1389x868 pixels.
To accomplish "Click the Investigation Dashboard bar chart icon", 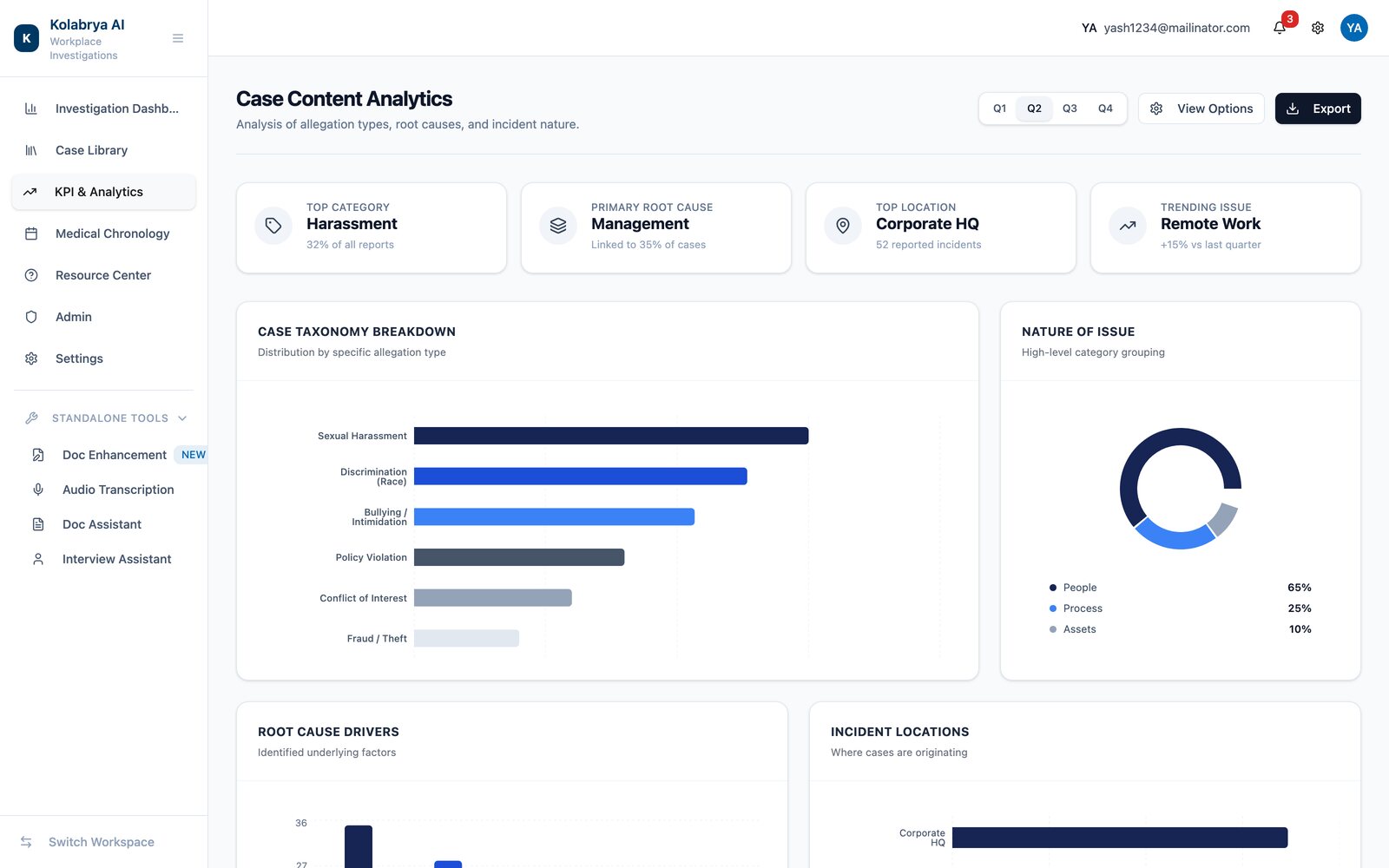I will click(x=31, y=108).
